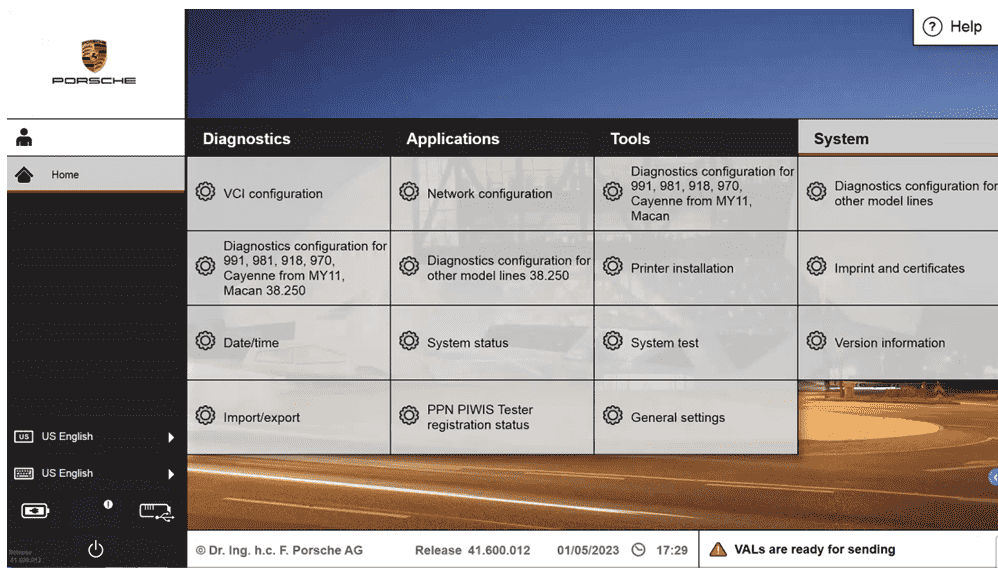998x571 pixels.
Task: Open Diagnostics configuration for 991, 981 without version
Action: click(x=696, y=194)
